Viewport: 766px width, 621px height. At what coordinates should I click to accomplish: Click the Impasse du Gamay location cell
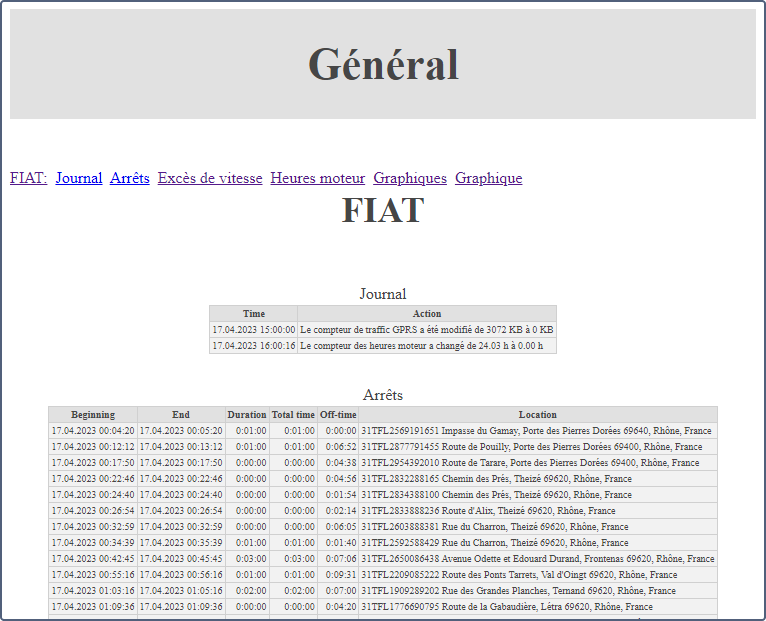tap(536, 431)
